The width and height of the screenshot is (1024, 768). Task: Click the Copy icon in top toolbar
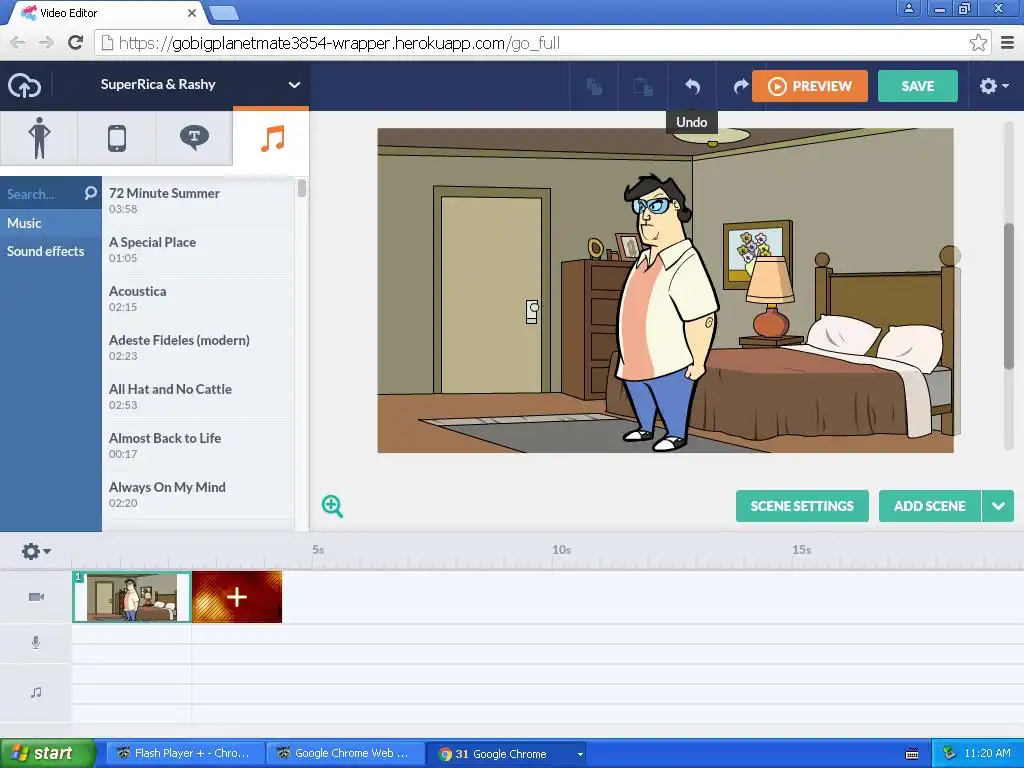tap(594, 86)
